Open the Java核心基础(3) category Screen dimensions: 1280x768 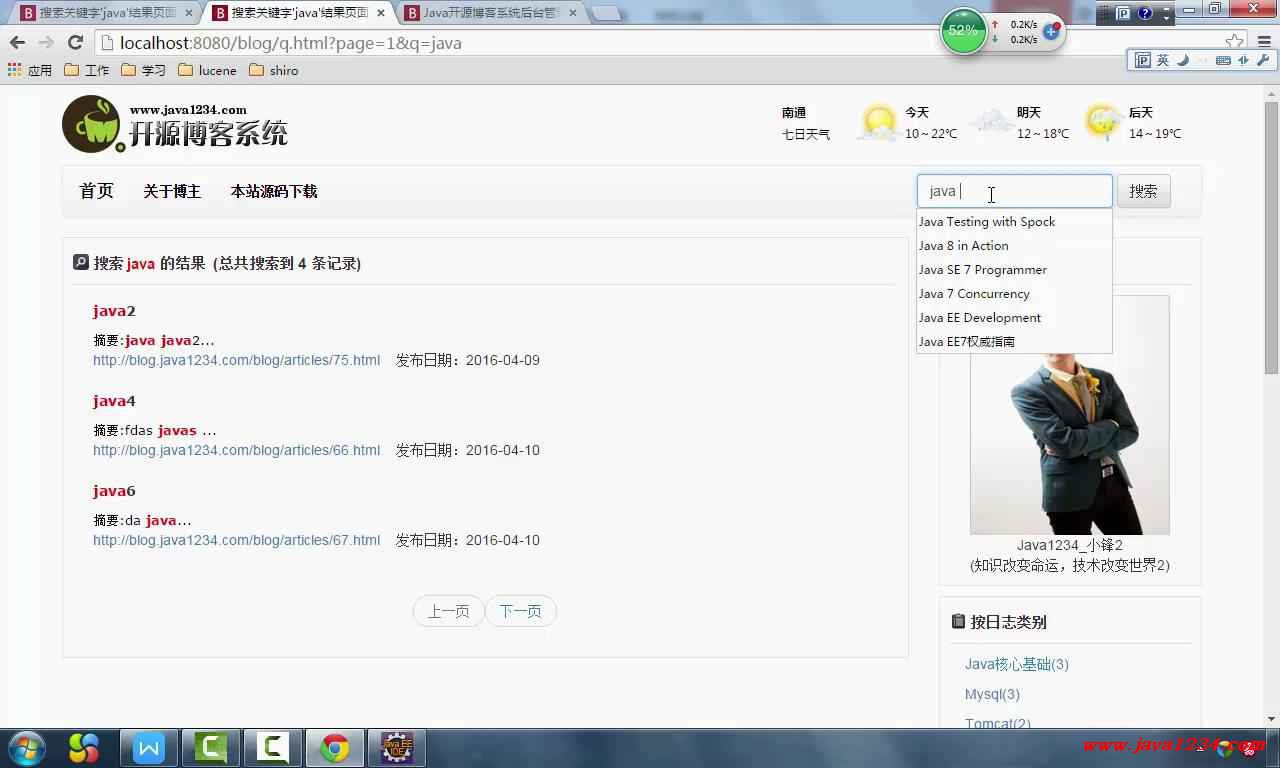tap(1017, 664)
